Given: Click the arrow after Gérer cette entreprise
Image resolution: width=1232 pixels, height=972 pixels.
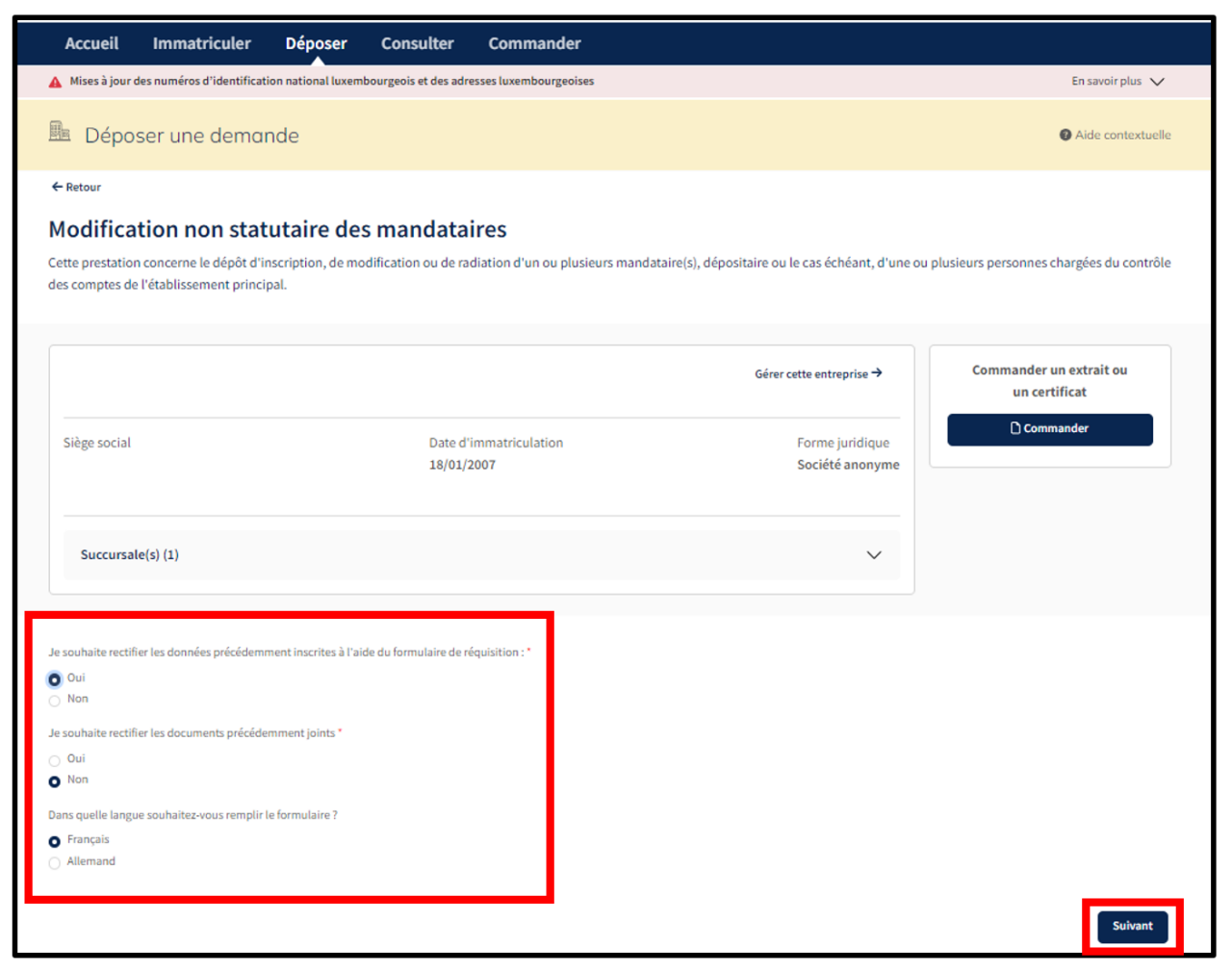Looking at the screenshot, I should click(877, 373).
